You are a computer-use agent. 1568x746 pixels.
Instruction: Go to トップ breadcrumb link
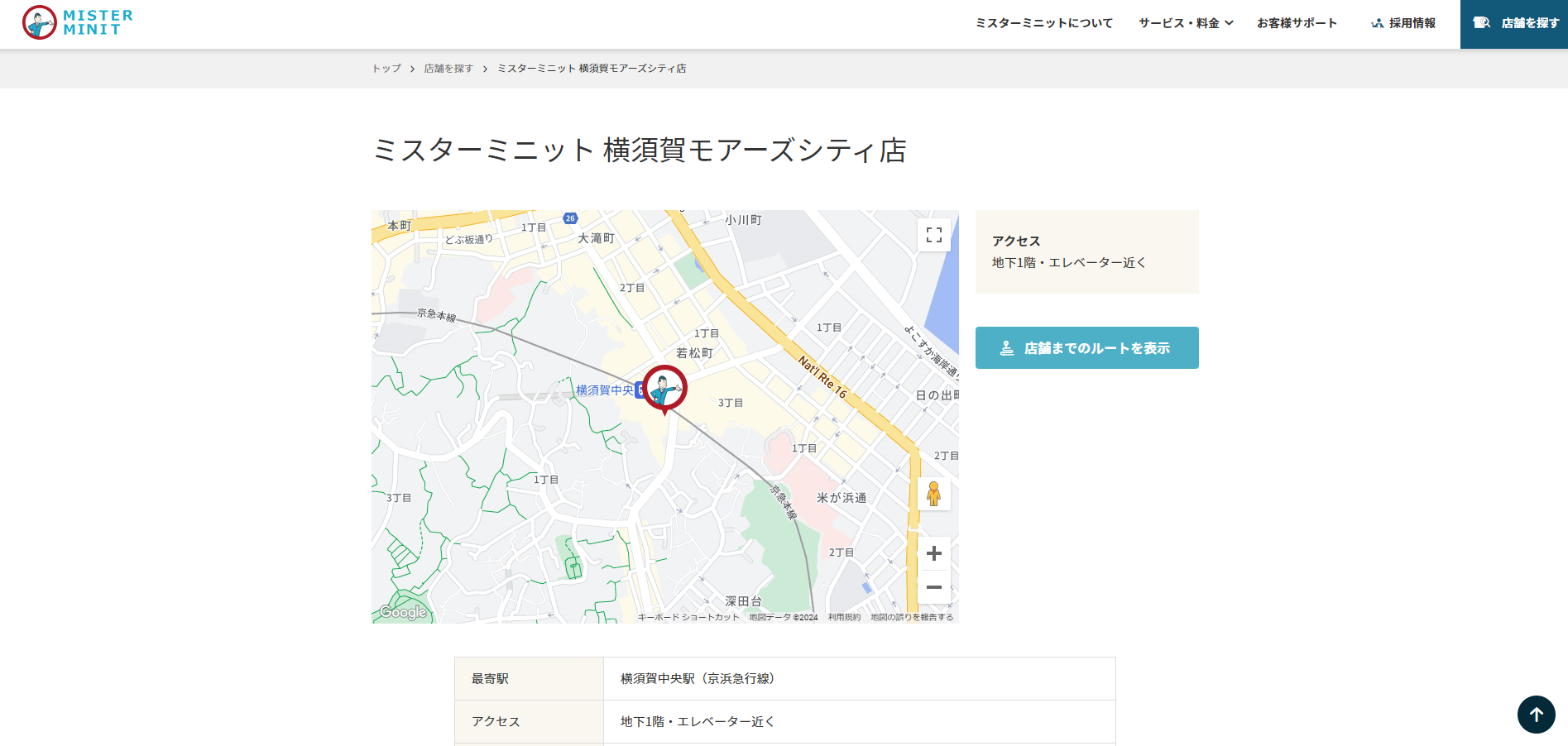(386, 69)
